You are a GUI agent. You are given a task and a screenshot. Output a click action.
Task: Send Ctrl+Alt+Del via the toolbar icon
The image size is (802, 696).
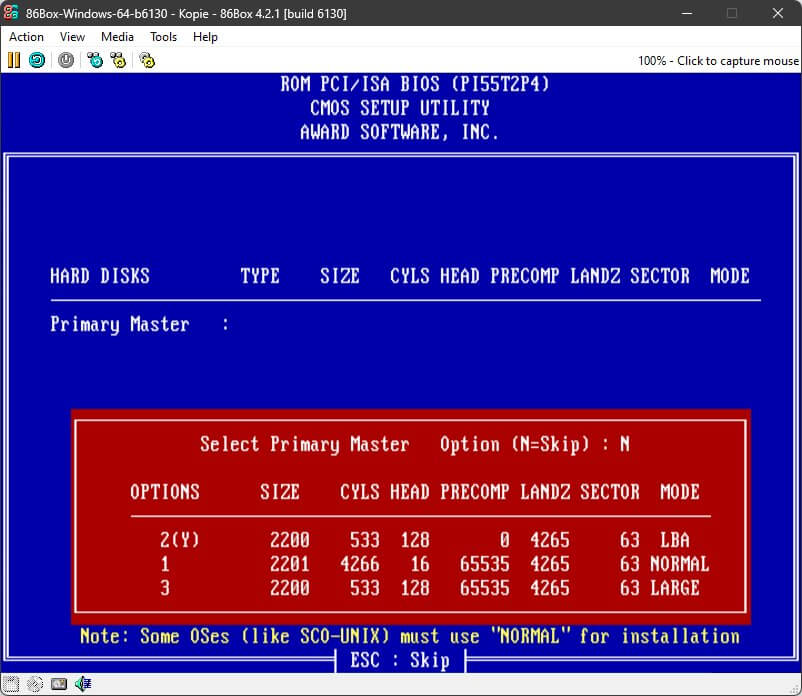95,60
